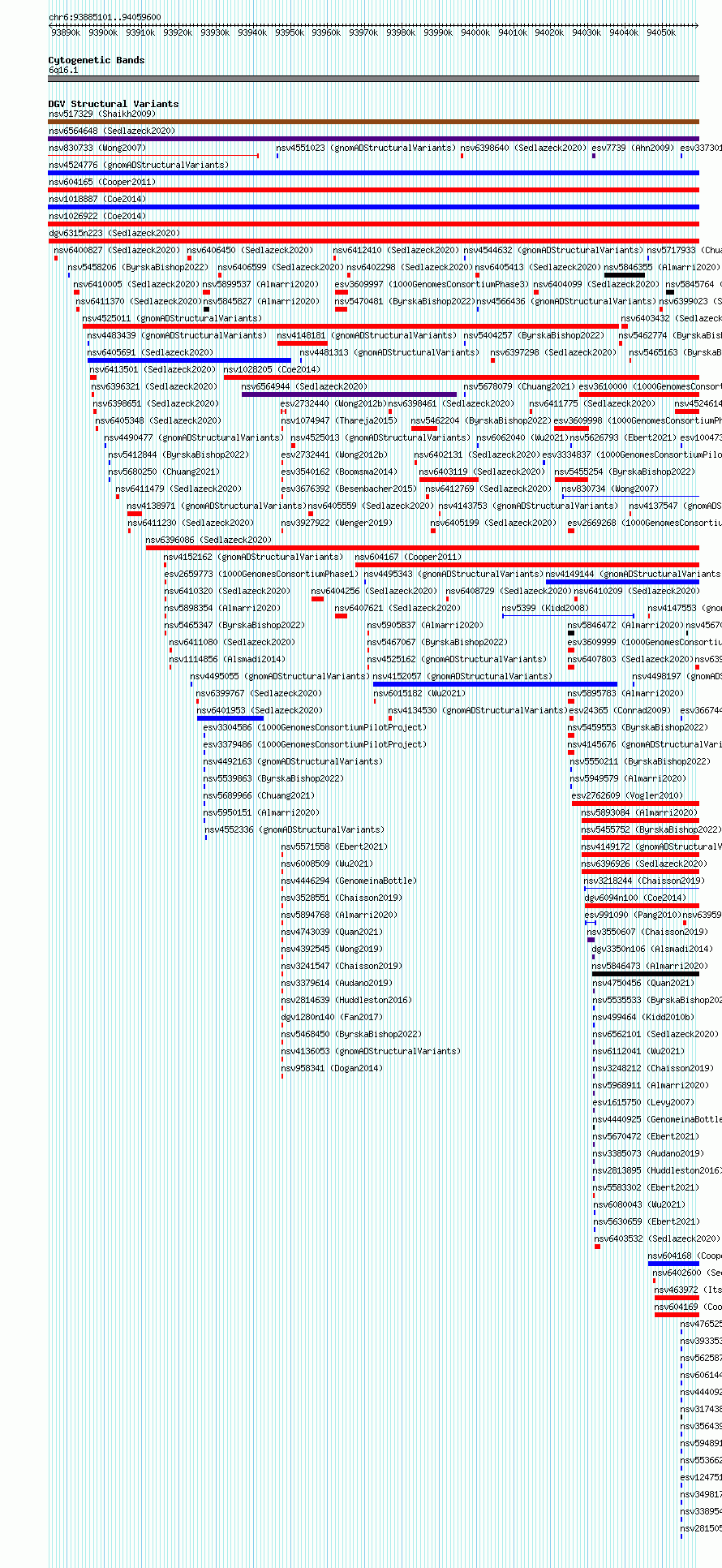Click the red bar under nsv604165
Screen dimensions: 722x1568
click(373, 190)
